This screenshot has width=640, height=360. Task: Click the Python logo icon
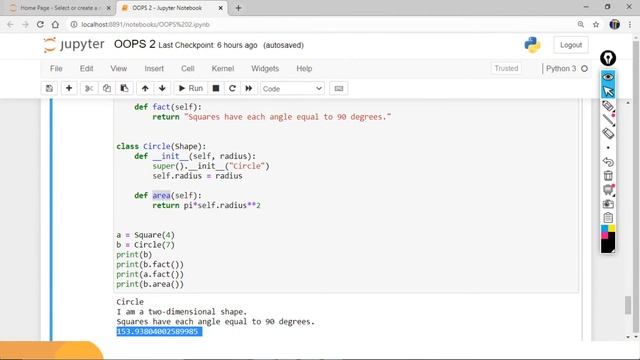pyautogui.click(x=532, y=45)
